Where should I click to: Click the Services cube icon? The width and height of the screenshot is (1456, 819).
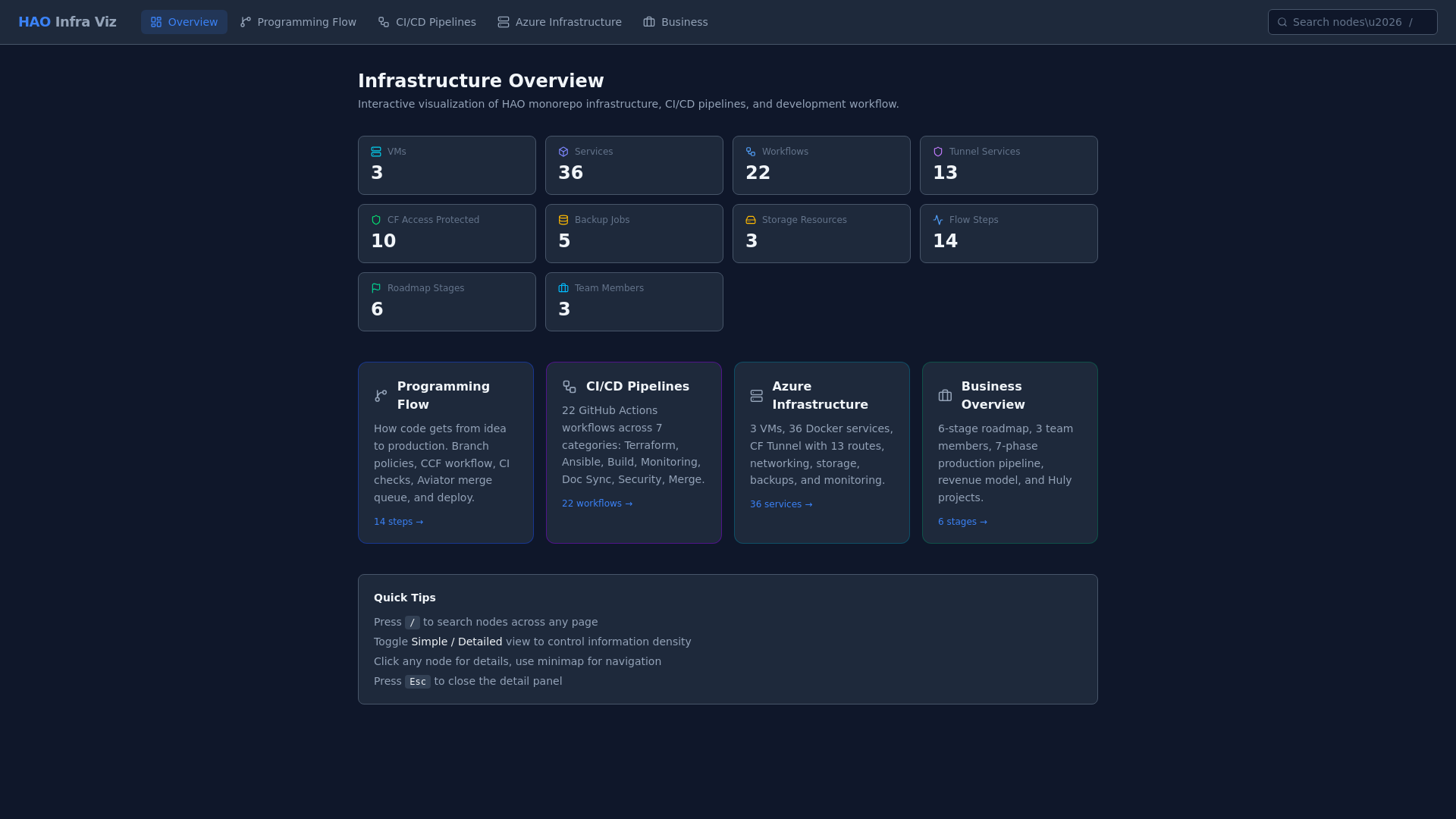(563, 152)
